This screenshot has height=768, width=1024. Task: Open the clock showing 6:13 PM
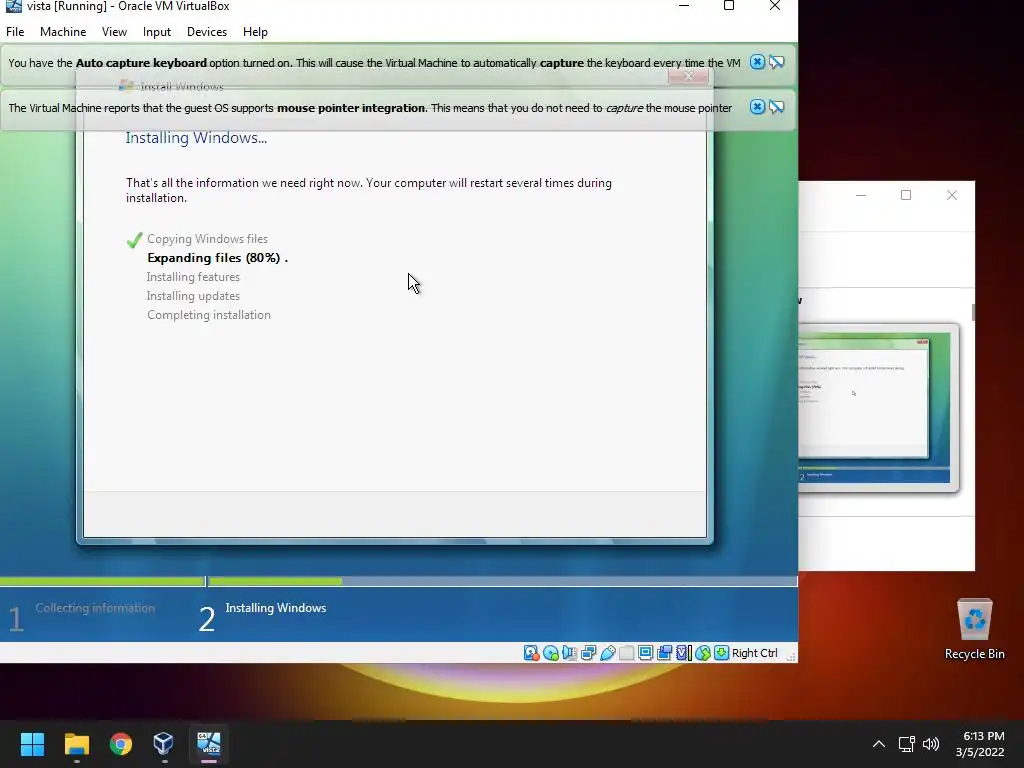point(980,744)
